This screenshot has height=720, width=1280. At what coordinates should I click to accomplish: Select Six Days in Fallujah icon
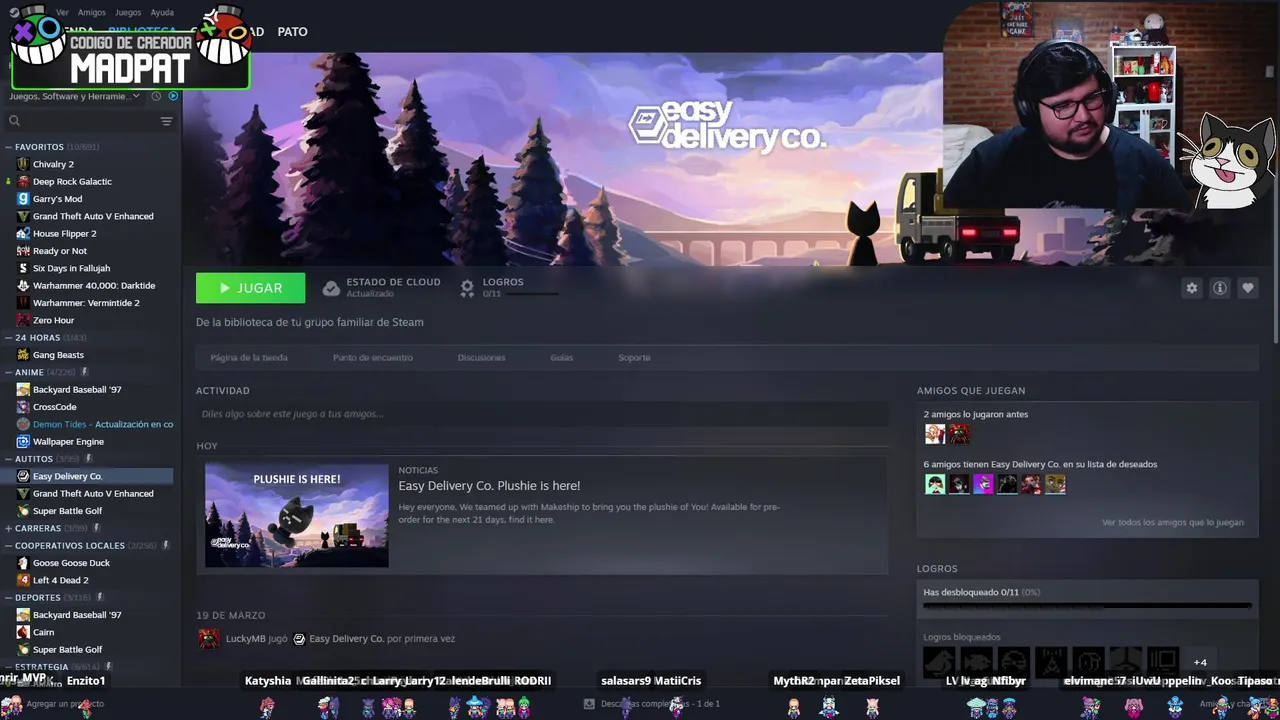pos(23,268)
